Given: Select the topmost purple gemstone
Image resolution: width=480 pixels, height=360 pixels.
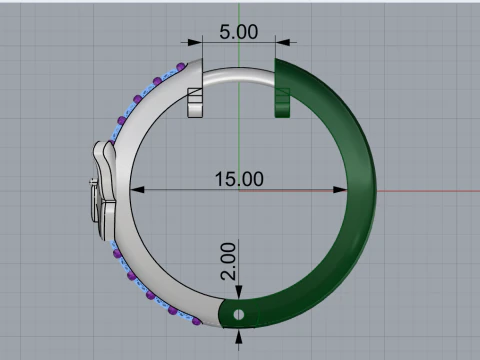Looking at the screenshot, I should click(x=181, y=67).
